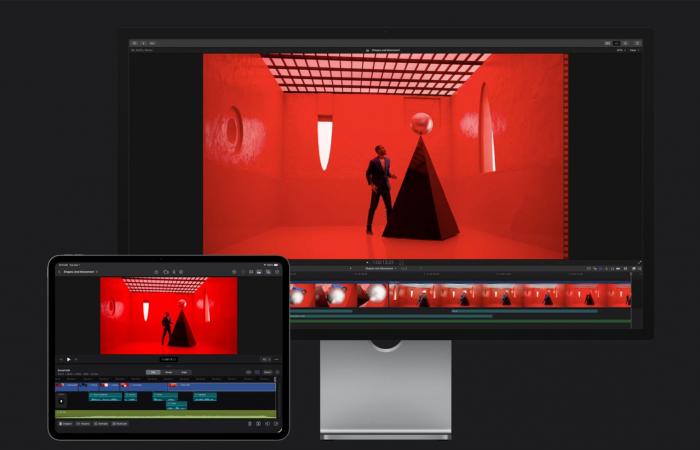Open the Multicam option in iPad bottom bar
The width and height of the screenshot is (700, 450).
[x=120, y=424]
